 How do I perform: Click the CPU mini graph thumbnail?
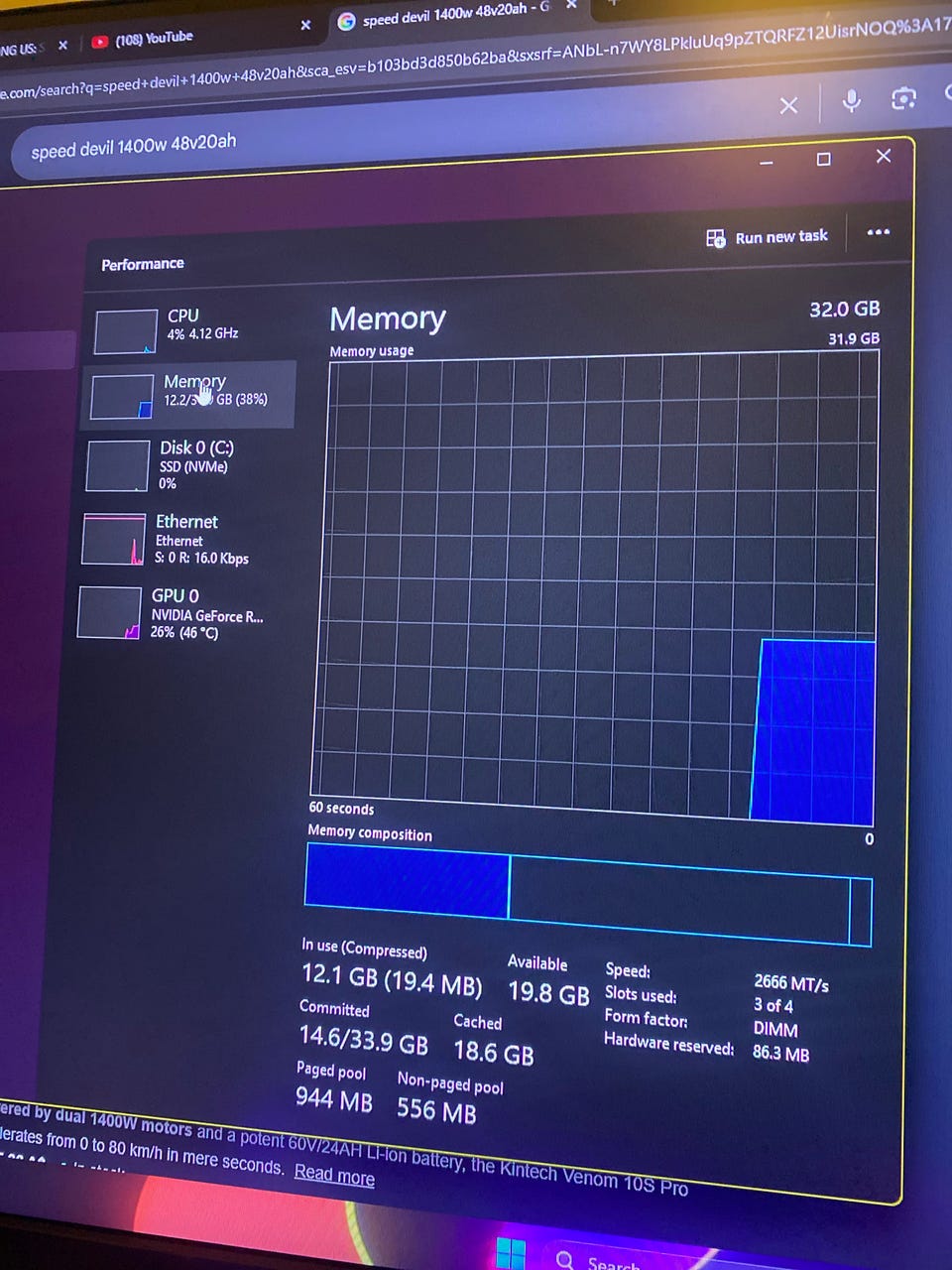tap(125, 330)
